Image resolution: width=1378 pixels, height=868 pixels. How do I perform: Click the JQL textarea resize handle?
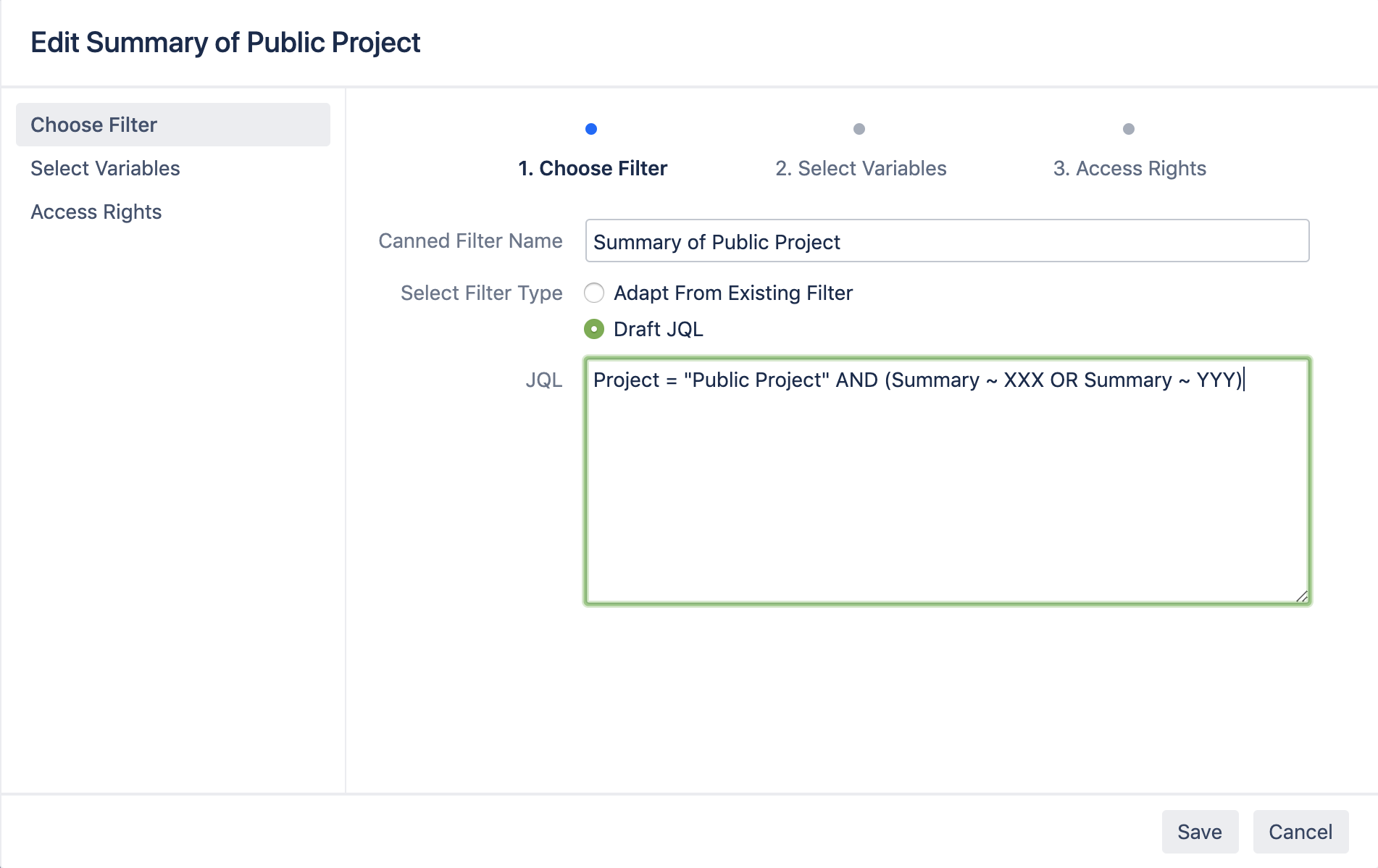tap(1301, 596)
